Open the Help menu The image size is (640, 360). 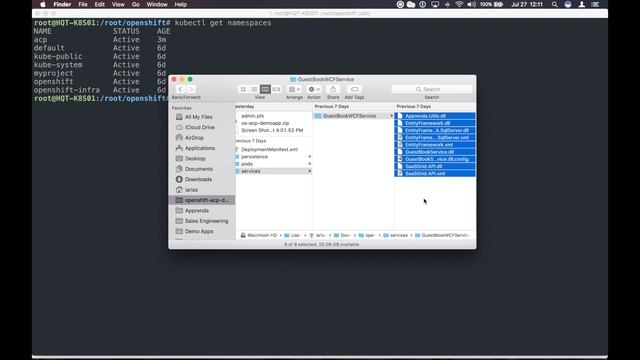180,4
